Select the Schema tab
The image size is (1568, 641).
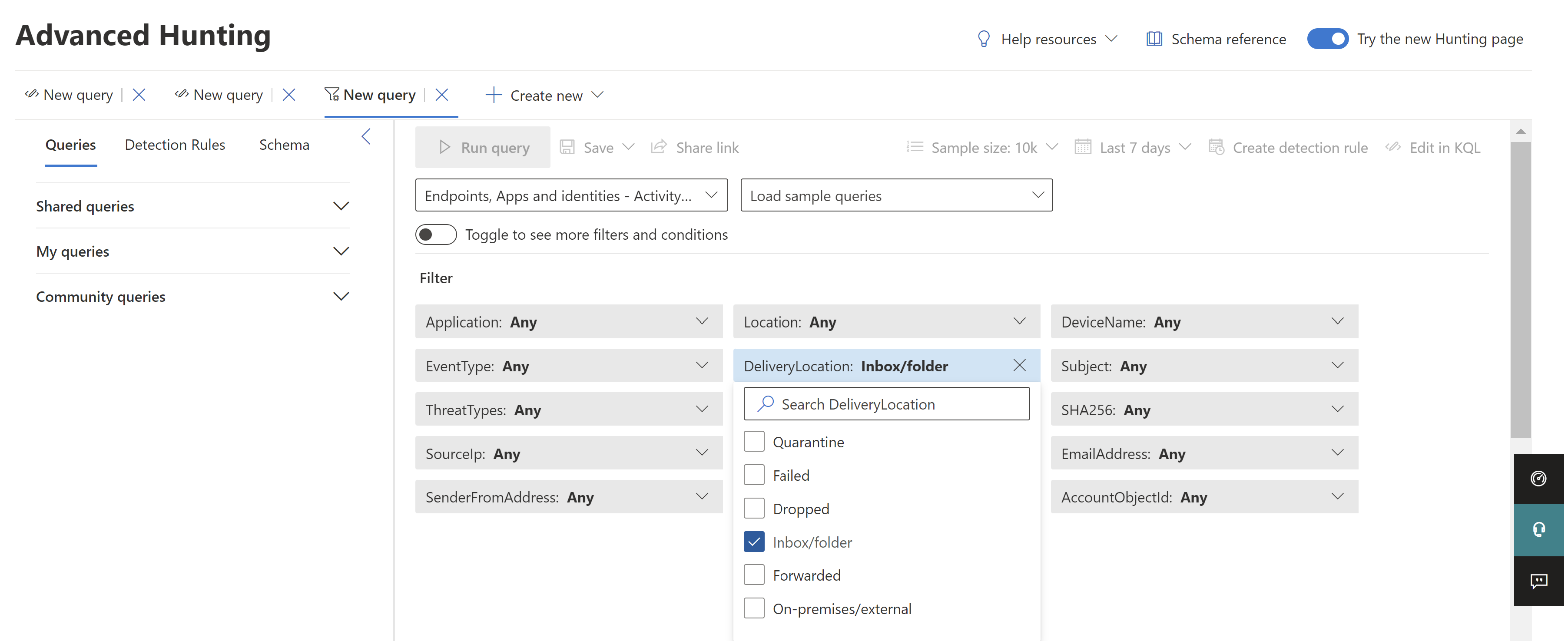pos(284,145)
